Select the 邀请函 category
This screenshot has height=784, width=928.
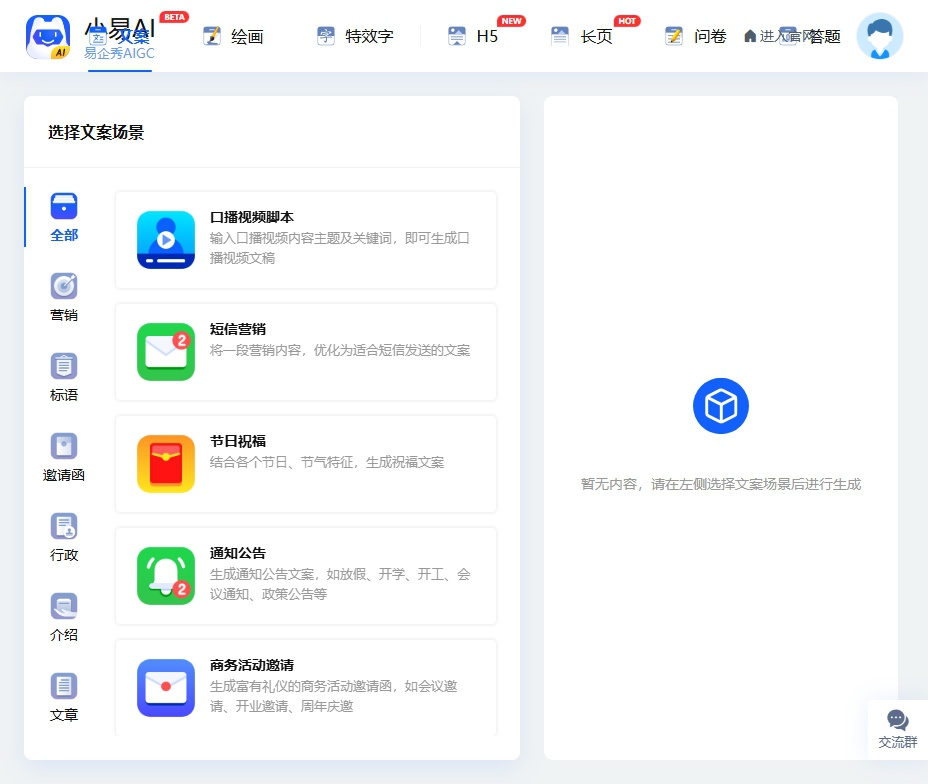click(x=63, y=457)
